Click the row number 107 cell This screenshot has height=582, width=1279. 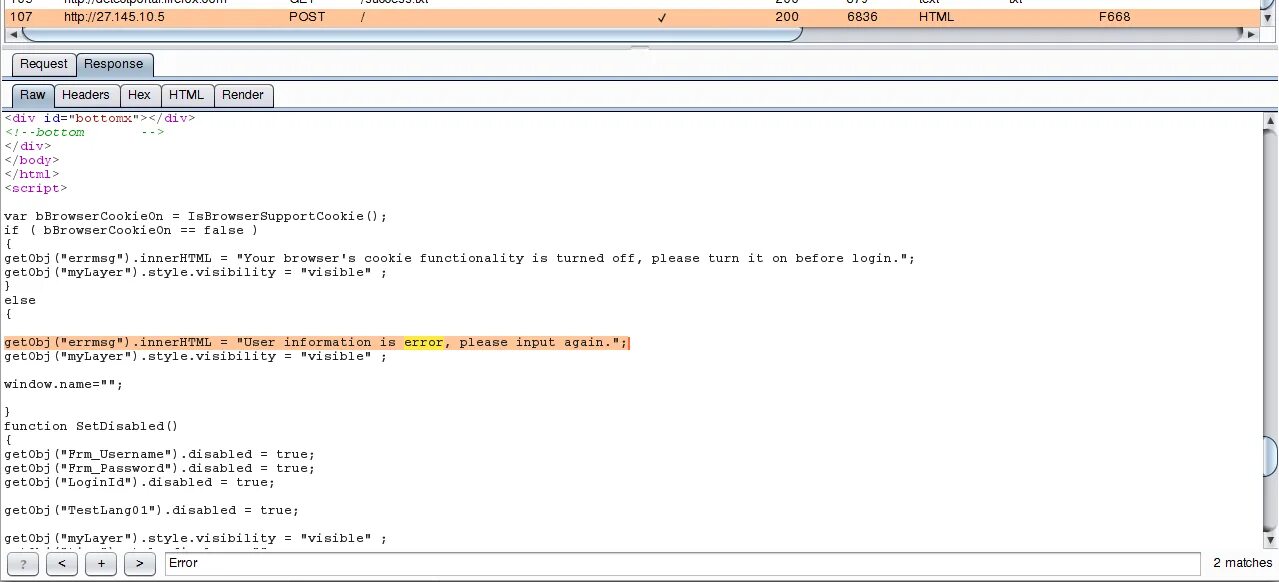pyautogui.click(x=21, y=17)
